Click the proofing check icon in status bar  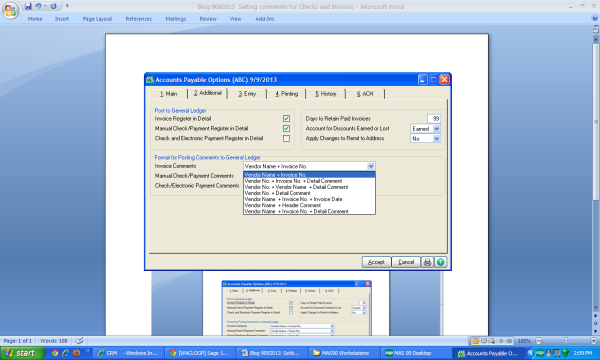click(x=79, y=340)
